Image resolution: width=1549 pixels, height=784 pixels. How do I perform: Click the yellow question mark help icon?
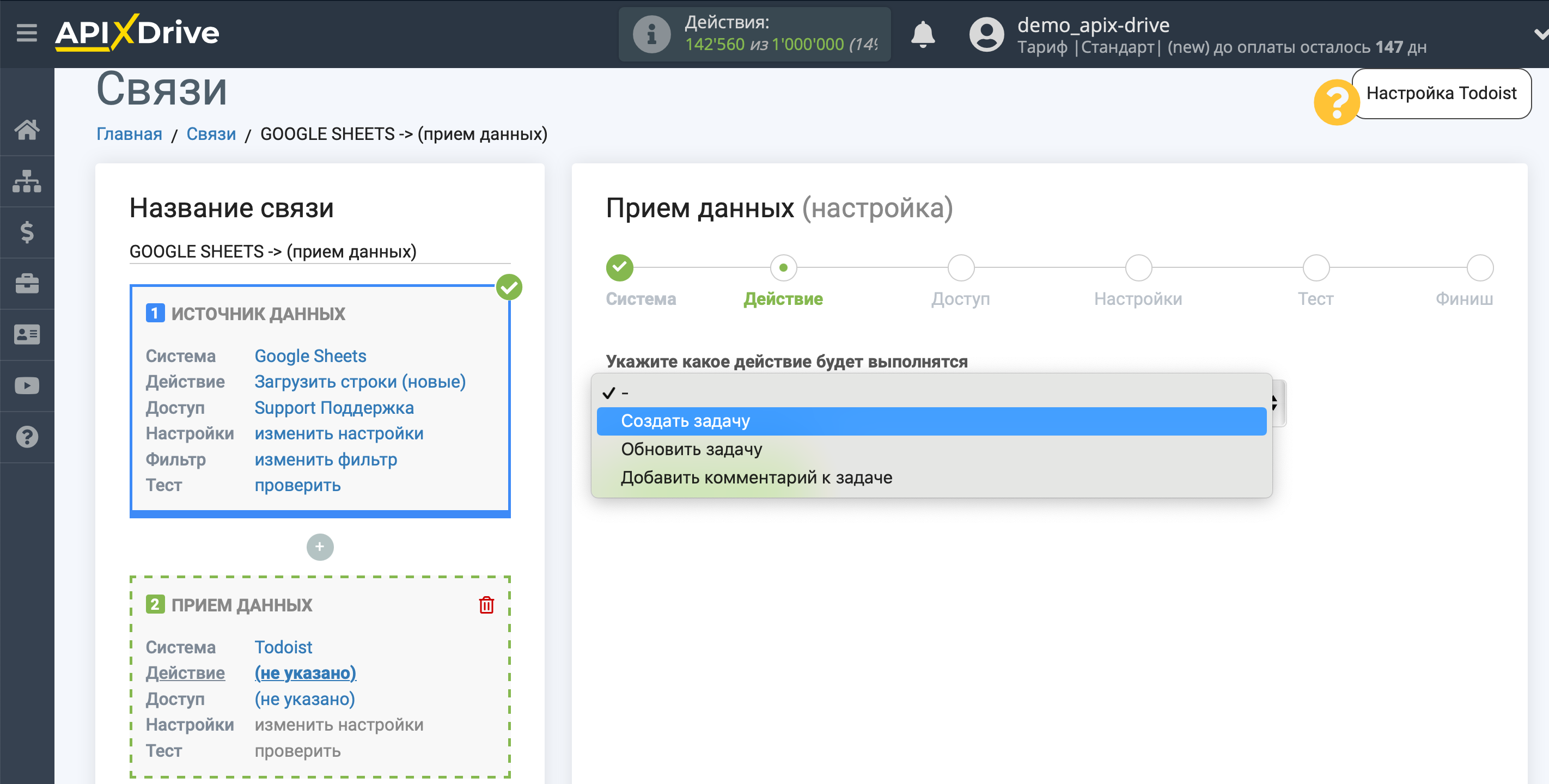1335,103
